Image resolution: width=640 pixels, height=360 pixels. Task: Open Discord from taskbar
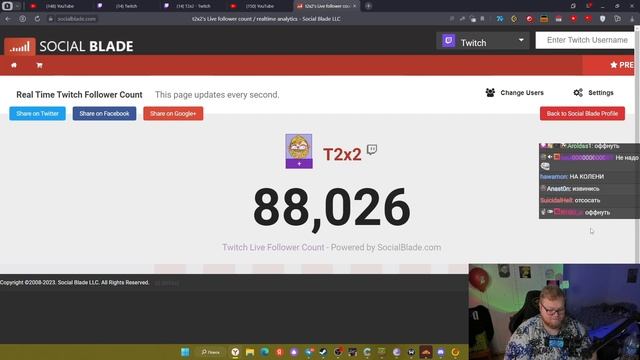tap(441, 352)
